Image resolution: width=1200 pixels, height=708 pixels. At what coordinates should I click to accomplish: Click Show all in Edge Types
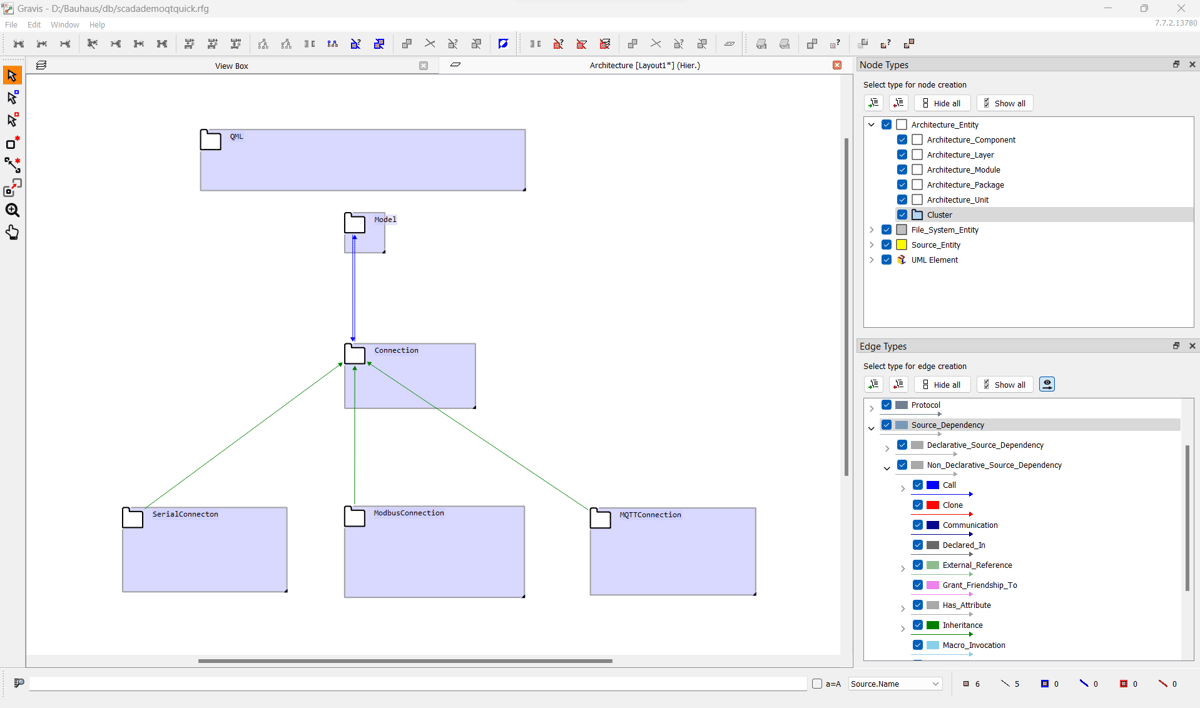coord(1004,384)
